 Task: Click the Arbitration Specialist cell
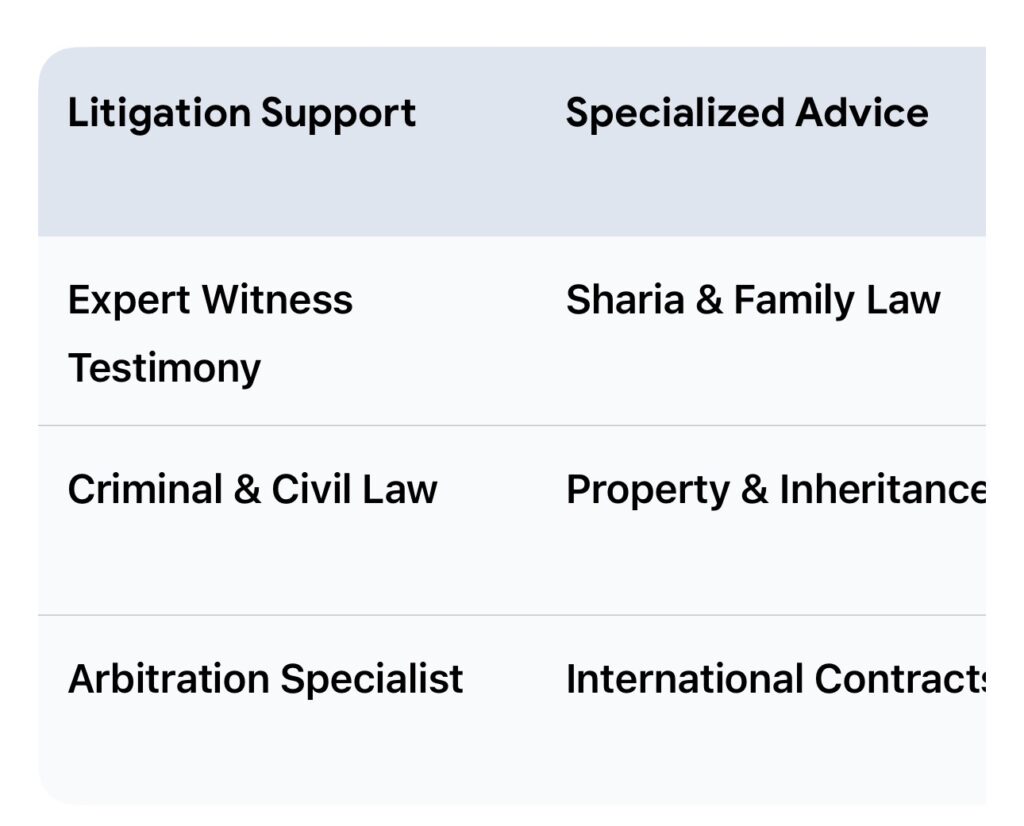point(265,679)
